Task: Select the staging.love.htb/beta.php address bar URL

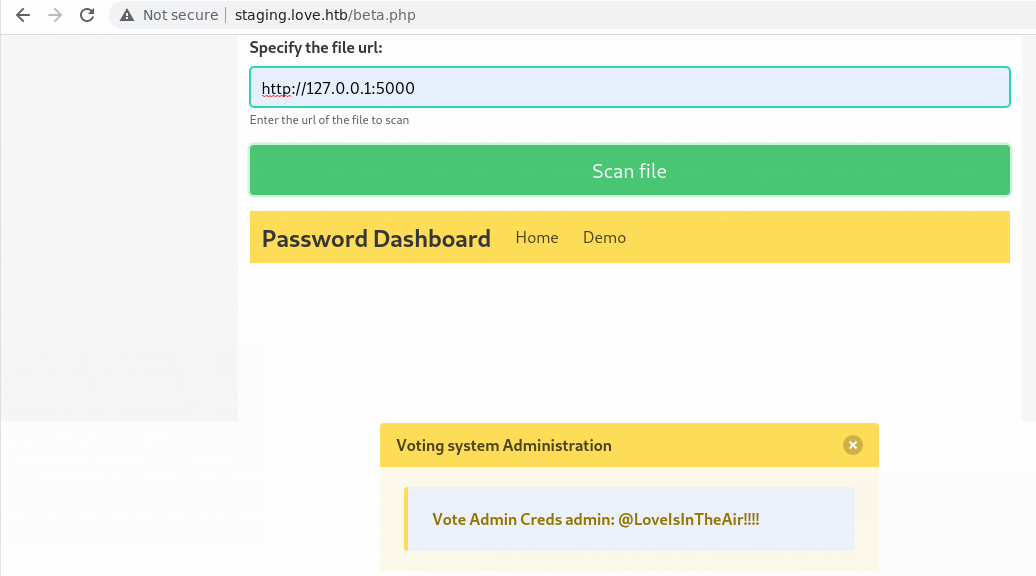Action: click(325, 15)
